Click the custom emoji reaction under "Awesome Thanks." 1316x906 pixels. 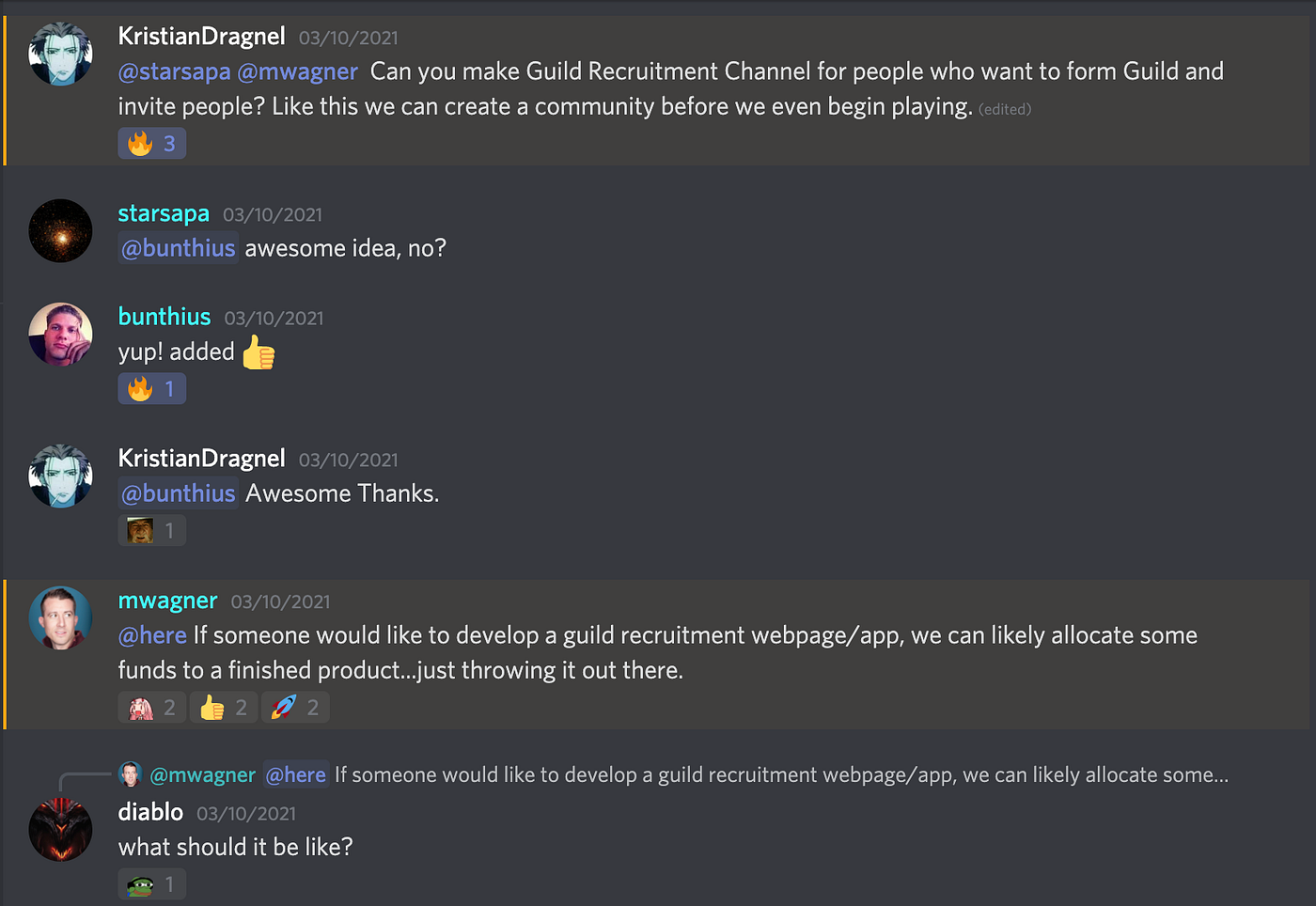[x=151, y=529]
